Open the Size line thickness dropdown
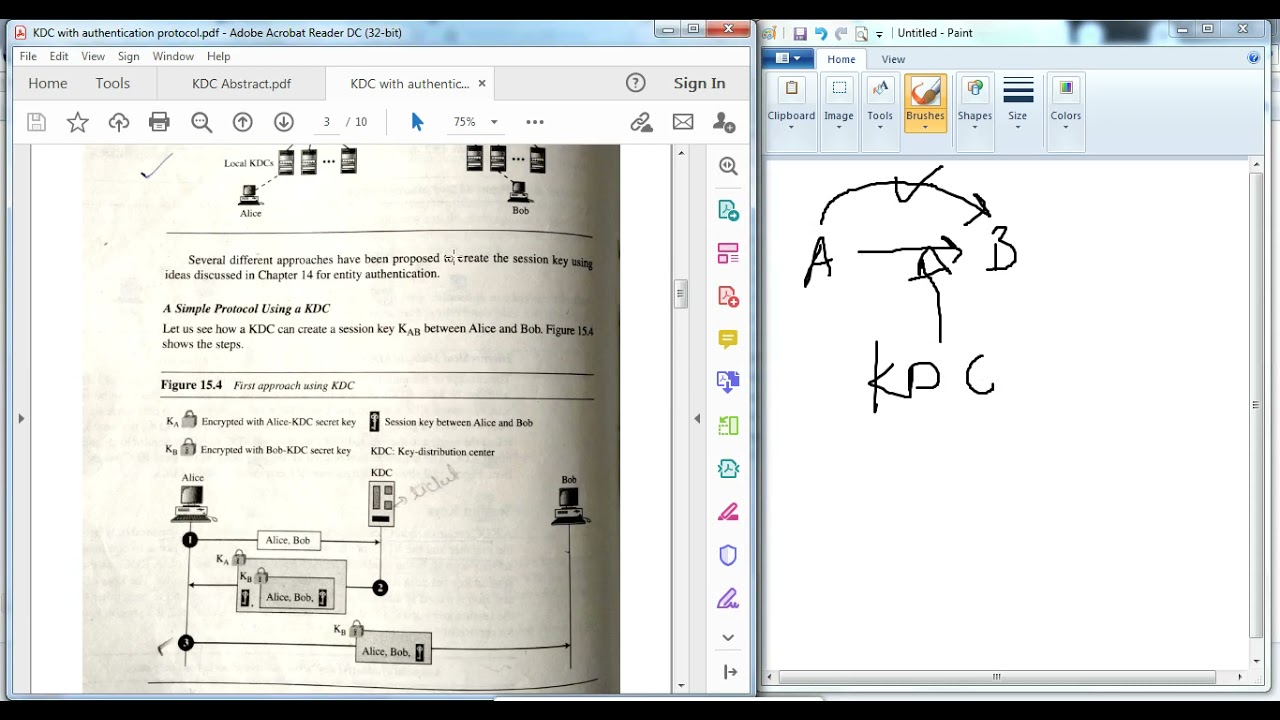This screenshot has height=720, width=1280. pyautogui.click(x=1017, y=102)
